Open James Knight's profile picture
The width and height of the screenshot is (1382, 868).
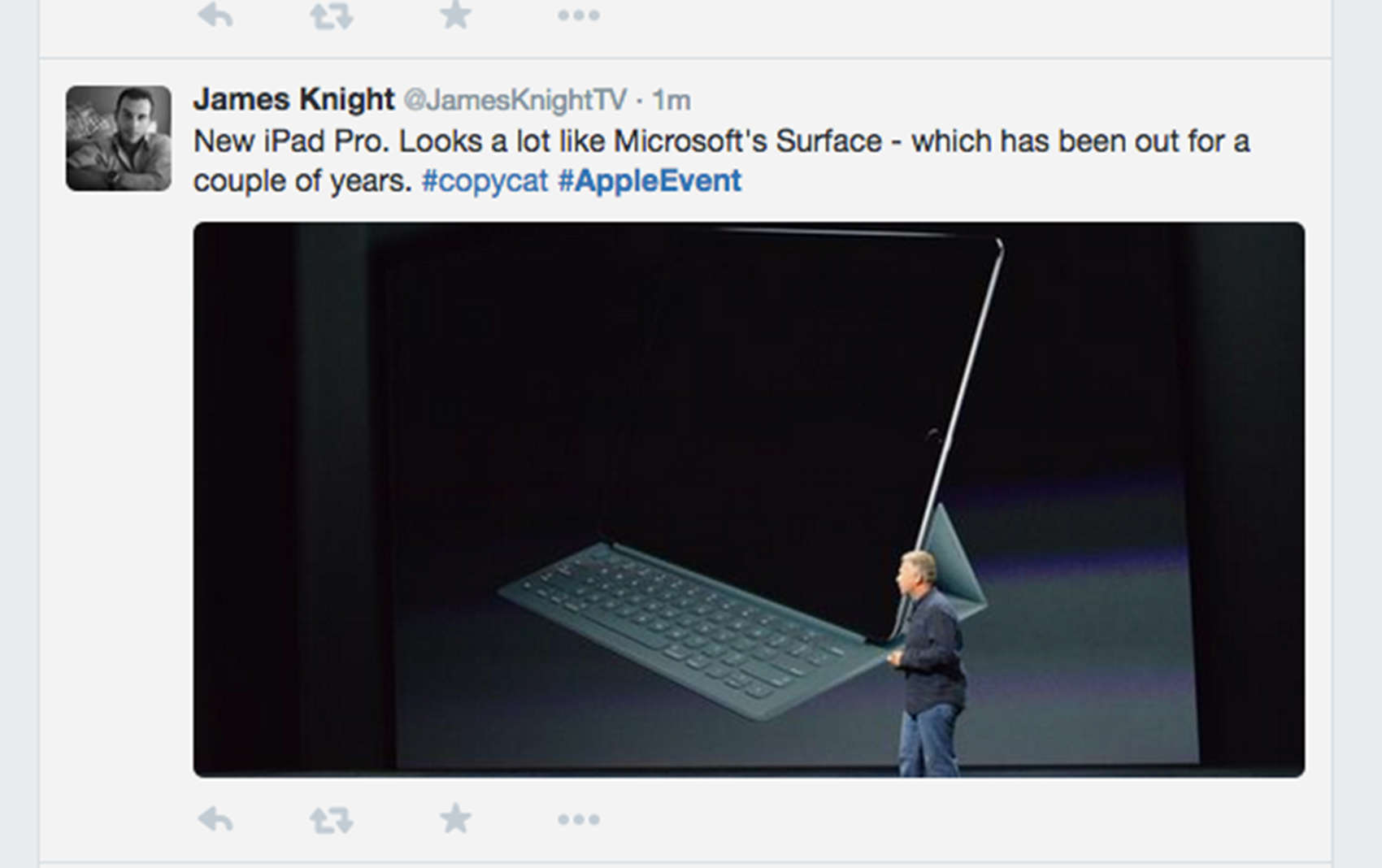119,138
